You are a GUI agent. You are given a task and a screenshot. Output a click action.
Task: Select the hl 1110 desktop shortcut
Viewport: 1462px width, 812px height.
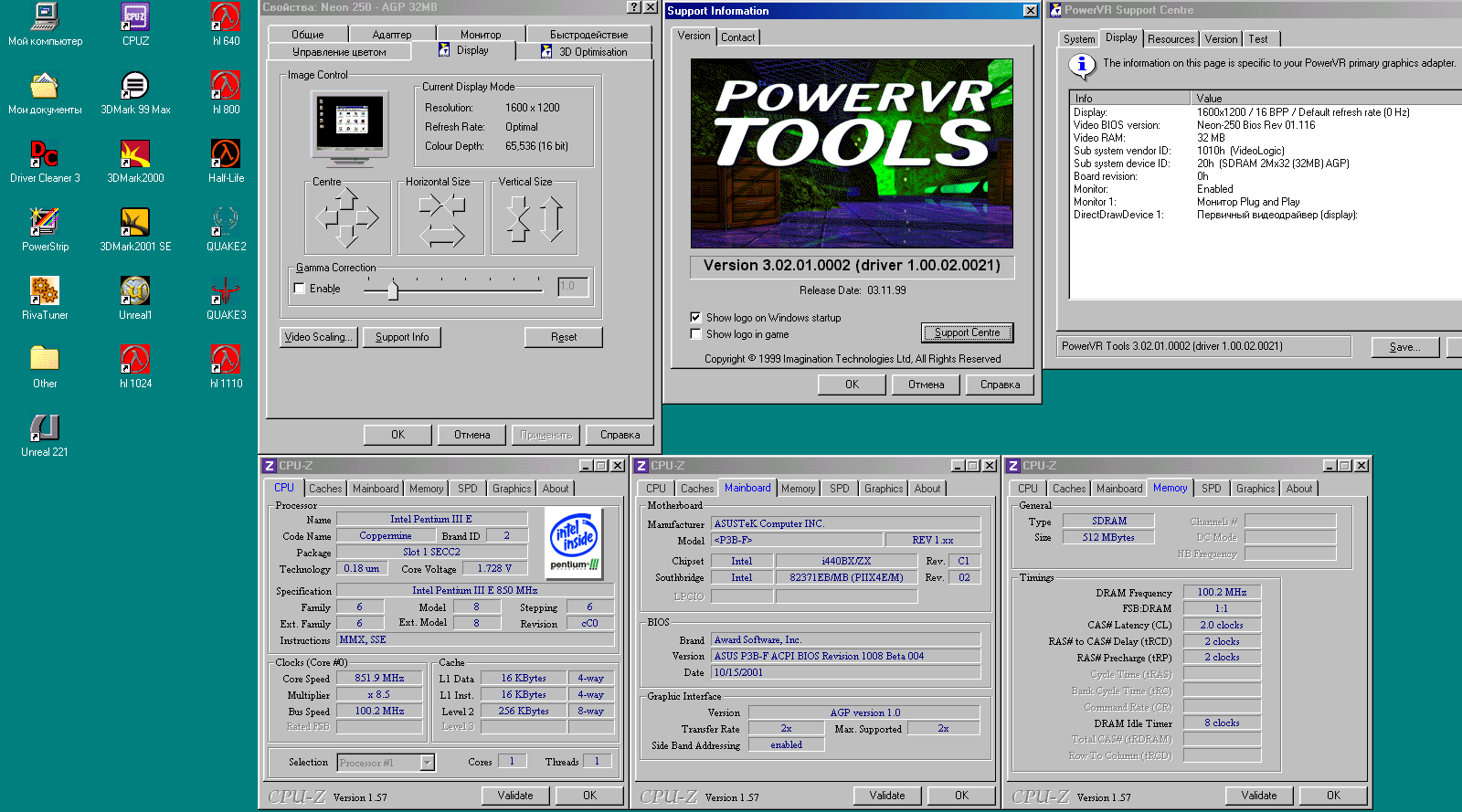point(226,366)
